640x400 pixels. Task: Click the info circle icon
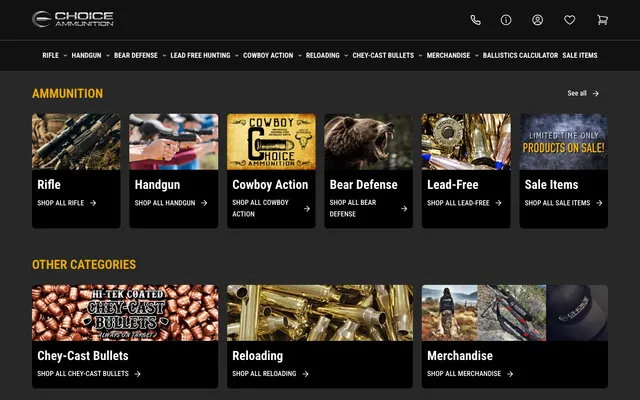pyautogui.click(x=506, y=20)
